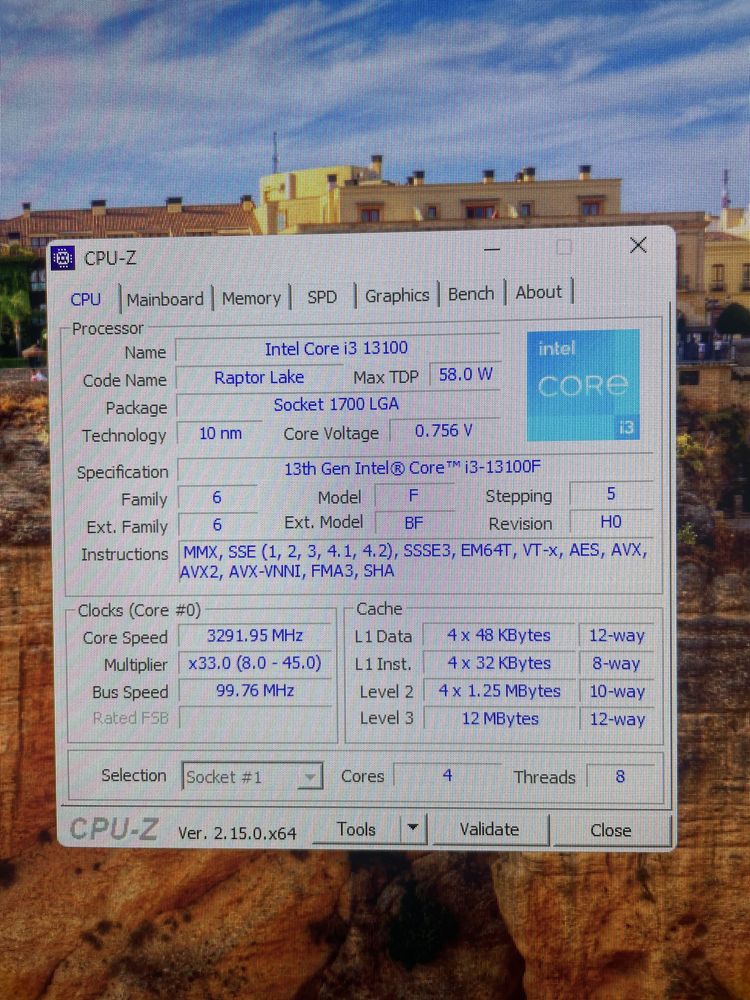Screen dimensions: 750x1000
Task: Click the version text 'Ver. 2.15.0.x64'
Action: tap(237, 833)
